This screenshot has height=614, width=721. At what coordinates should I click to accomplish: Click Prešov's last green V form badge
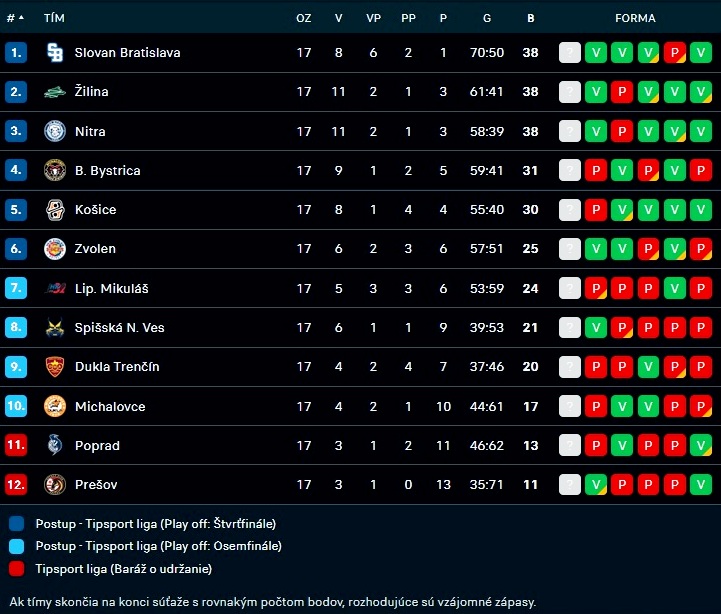click(x=700, y=485)
